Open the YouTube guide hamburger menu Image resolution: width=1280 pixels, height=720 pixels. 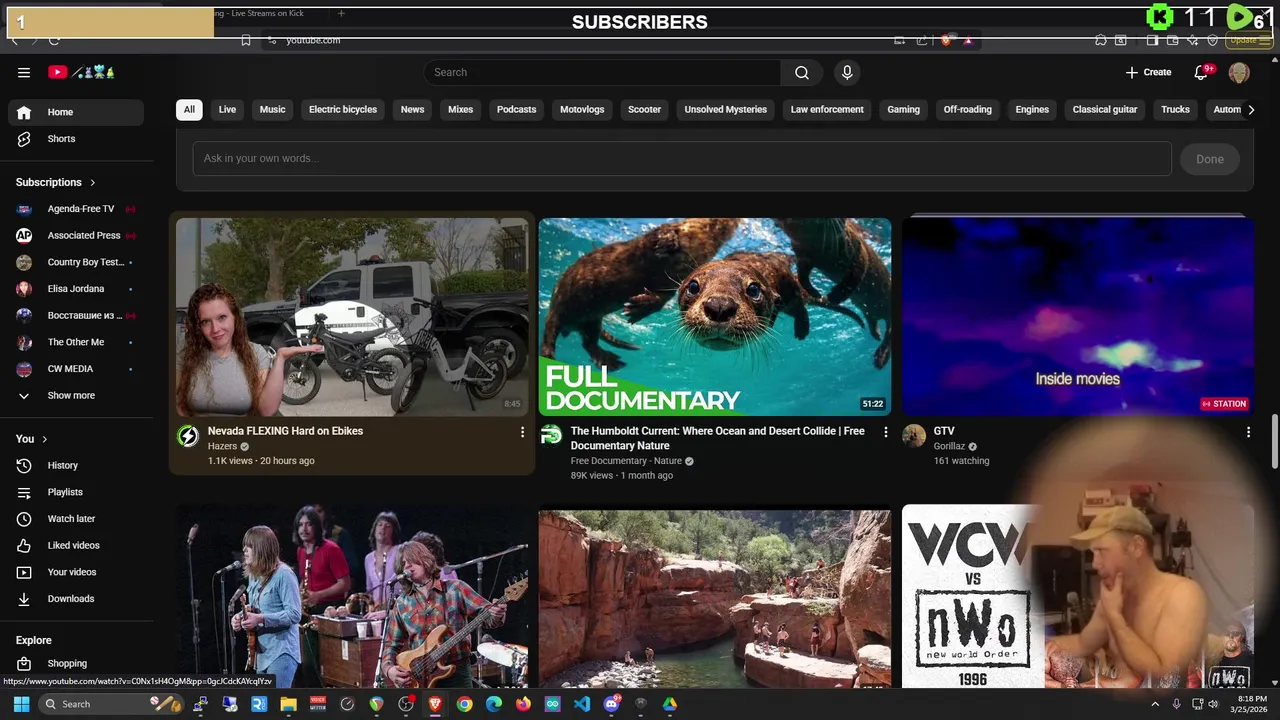[x=24, y=72]
